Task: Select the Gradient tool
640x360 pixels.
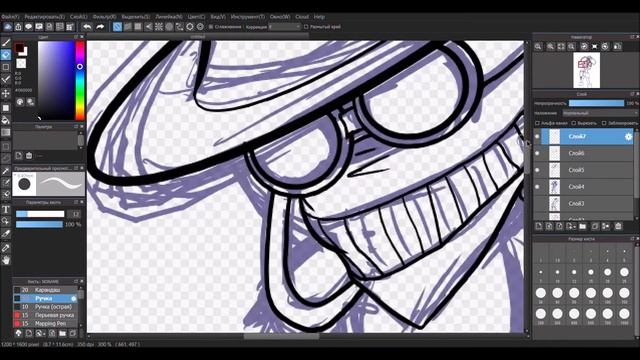Action: click(x=6, y=132)
